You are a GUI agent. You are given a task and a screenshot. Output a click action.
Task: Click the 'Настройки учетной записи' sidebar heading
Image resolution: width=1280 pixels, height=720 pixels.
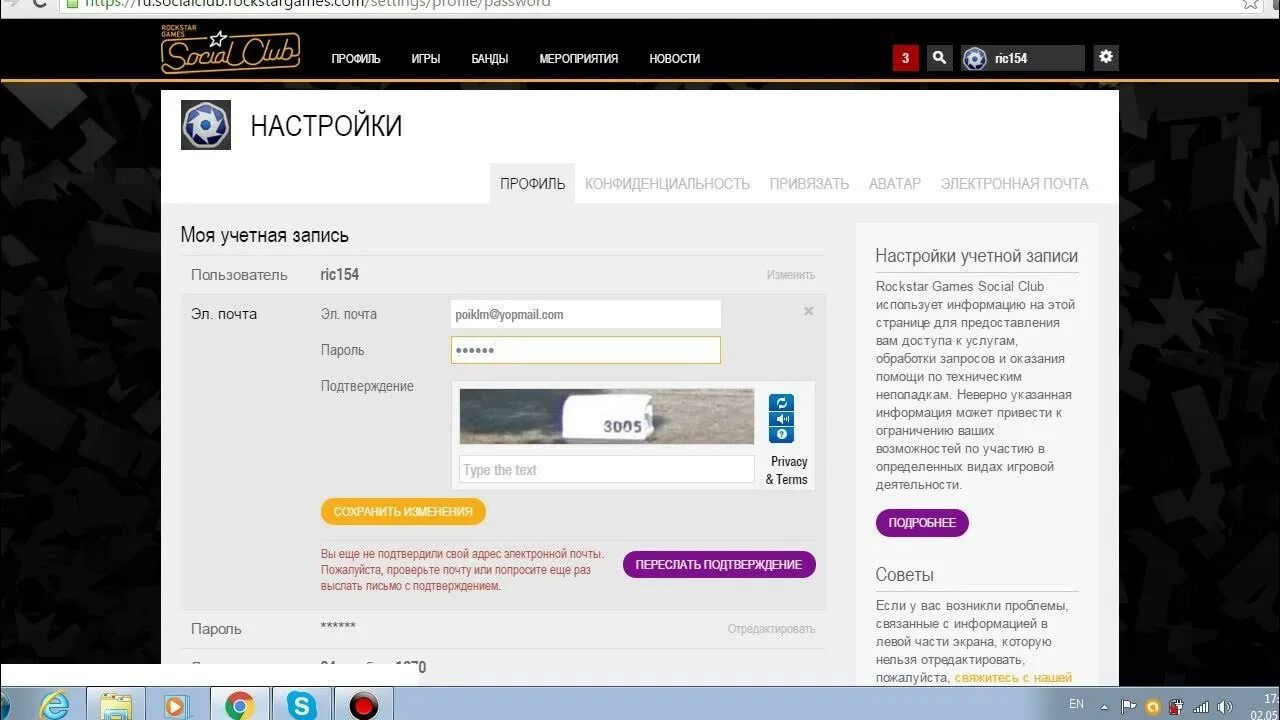click(x=977, y=256)
